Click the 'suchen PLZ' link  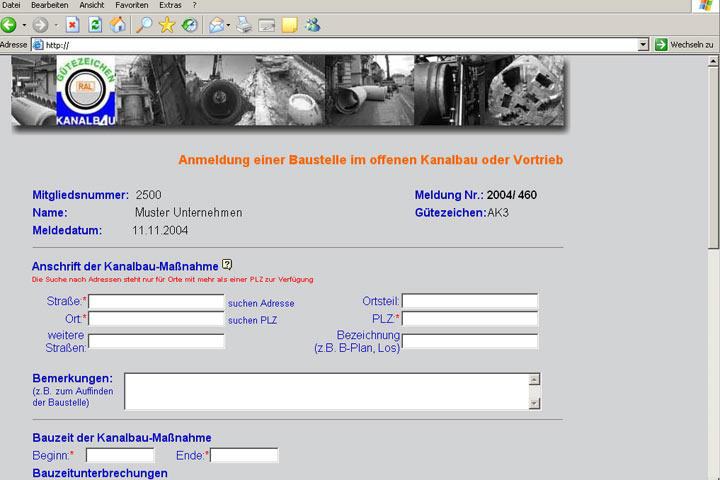[252, 321]
